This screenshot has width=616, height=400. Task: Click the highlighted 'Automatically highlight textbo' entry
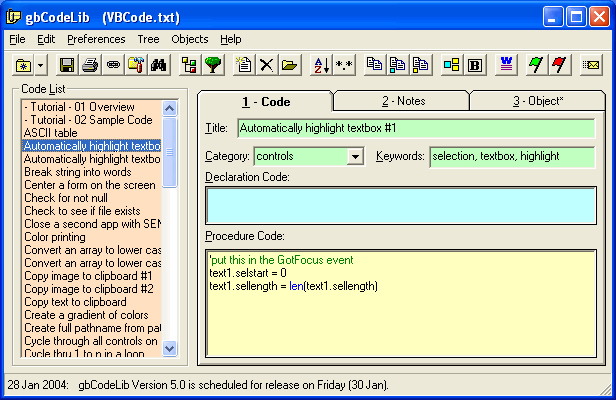click(92, 146)
